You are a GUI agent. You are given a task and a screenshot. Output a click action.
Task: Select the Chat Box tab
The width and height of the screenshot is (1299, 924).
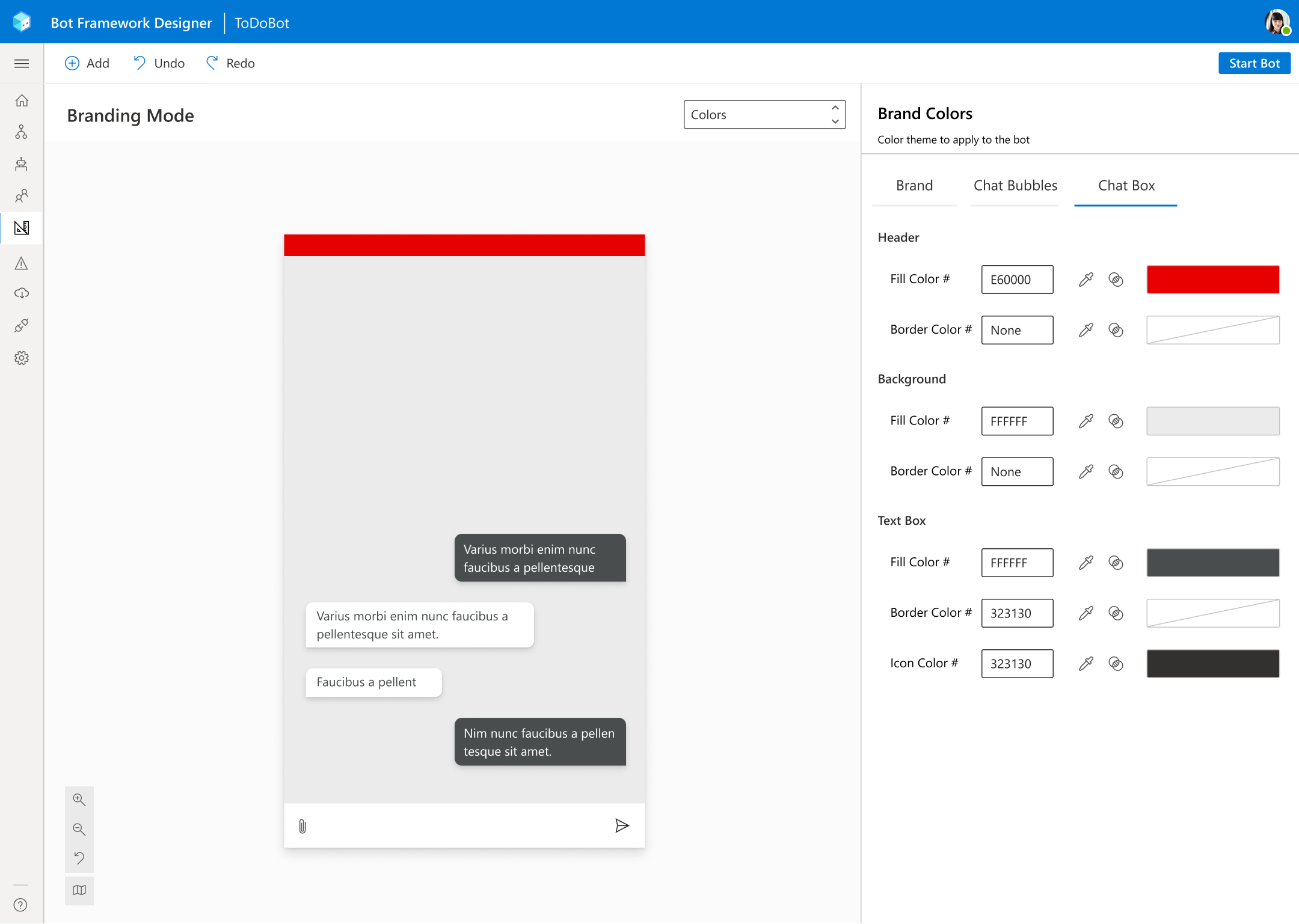(1126, 186)
